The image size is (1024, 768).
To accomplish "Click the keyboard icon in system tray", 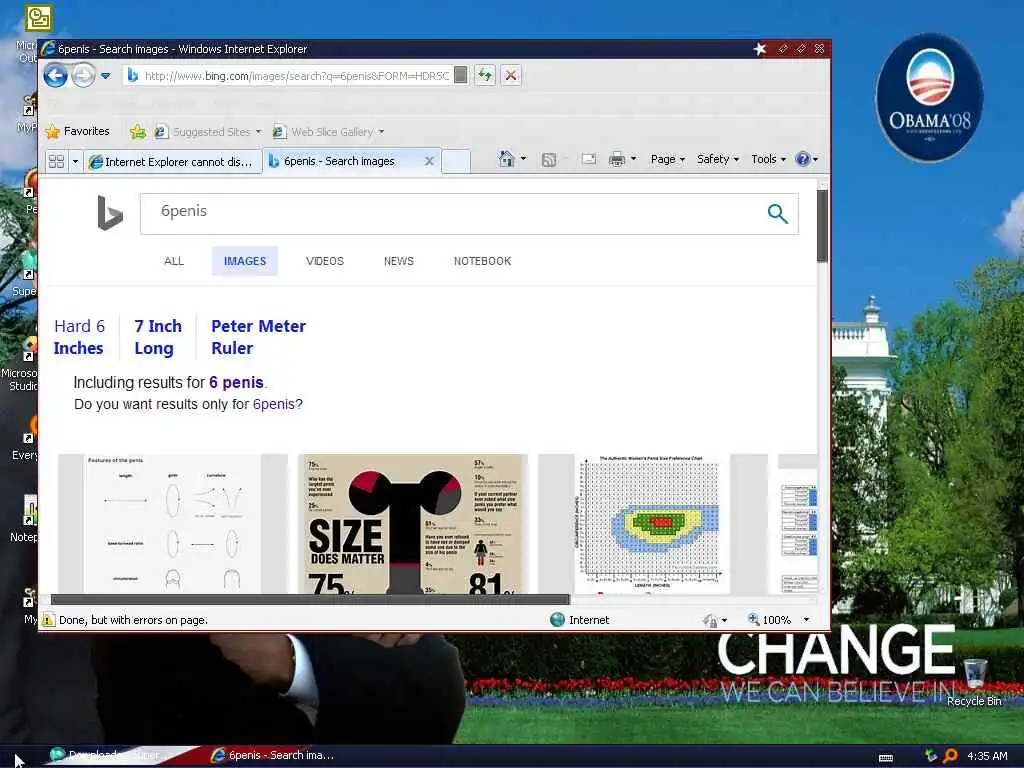I will pyautogui.click(x=886, y=757).
